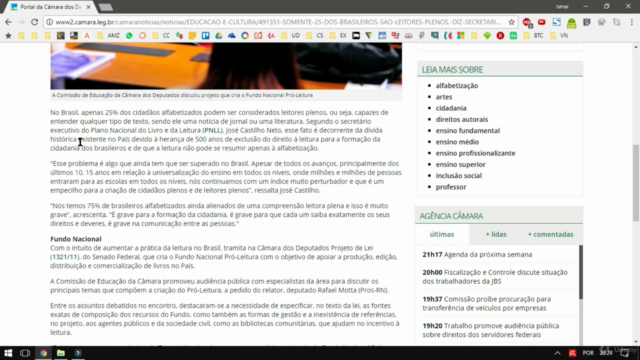Image resolution: width=640 pixels, height=360 pixels.
Task: Click the Agência Câmara news list scrollbar
Action: [x=581, y=272]
